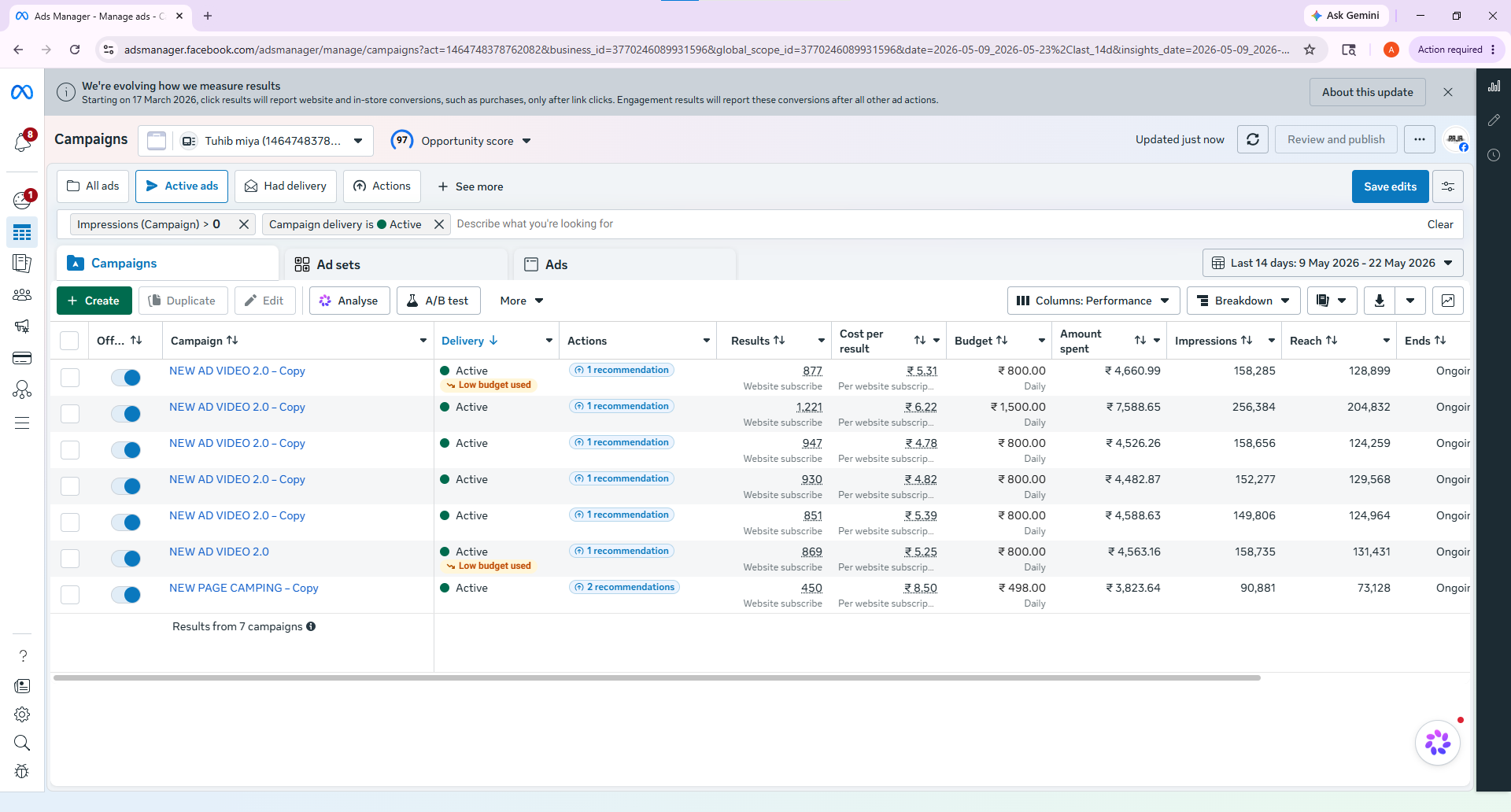Switch to the Ad sets tab

397,264
